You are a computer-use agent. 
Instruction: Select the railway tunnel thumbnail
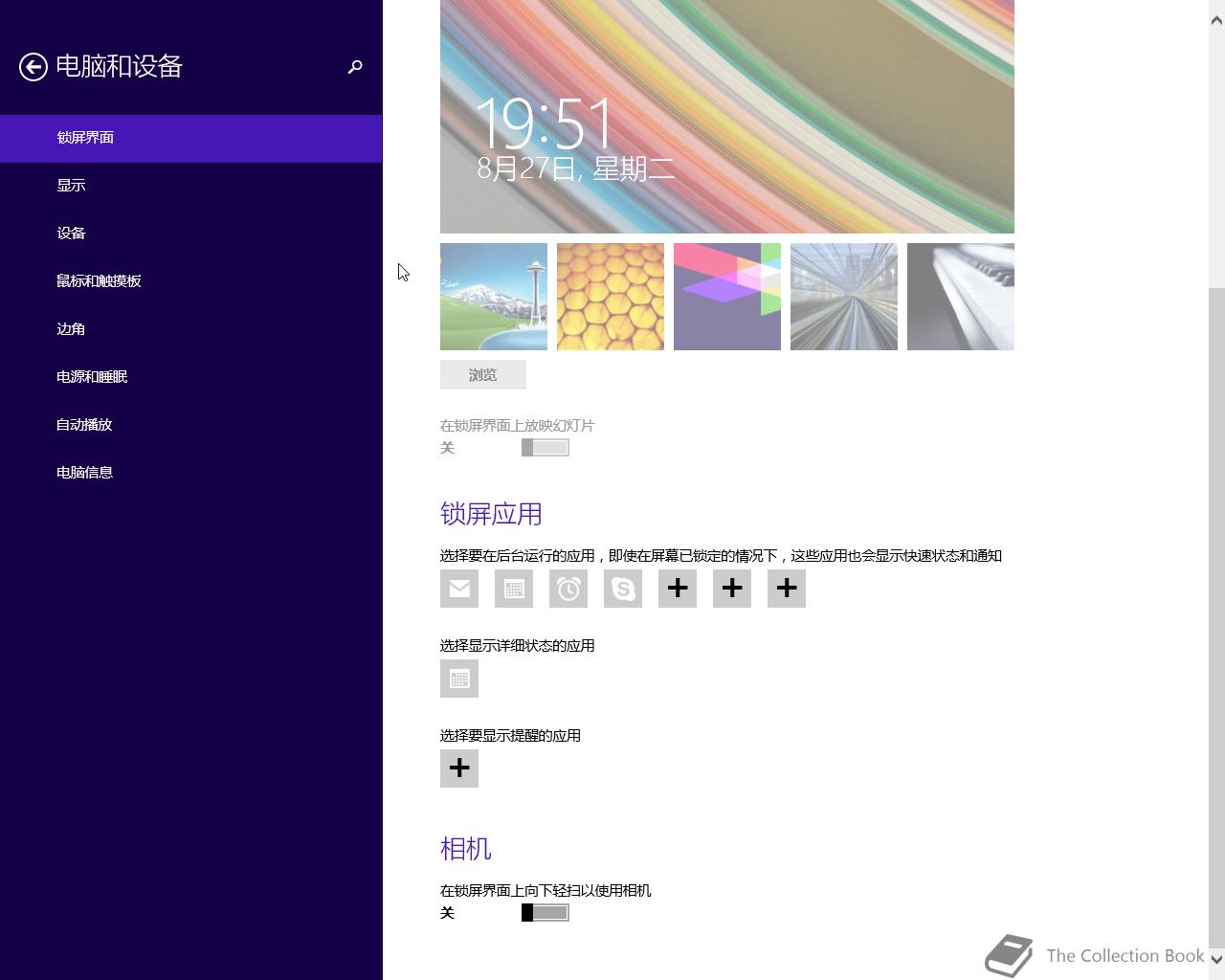pos(844,297)
